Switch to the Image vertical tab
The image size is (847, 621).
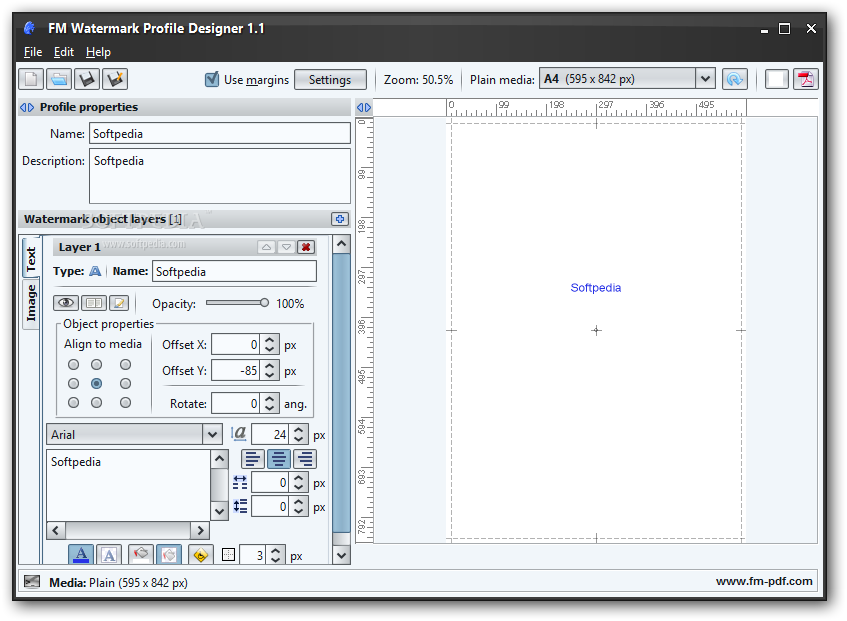tap(31, 302)
